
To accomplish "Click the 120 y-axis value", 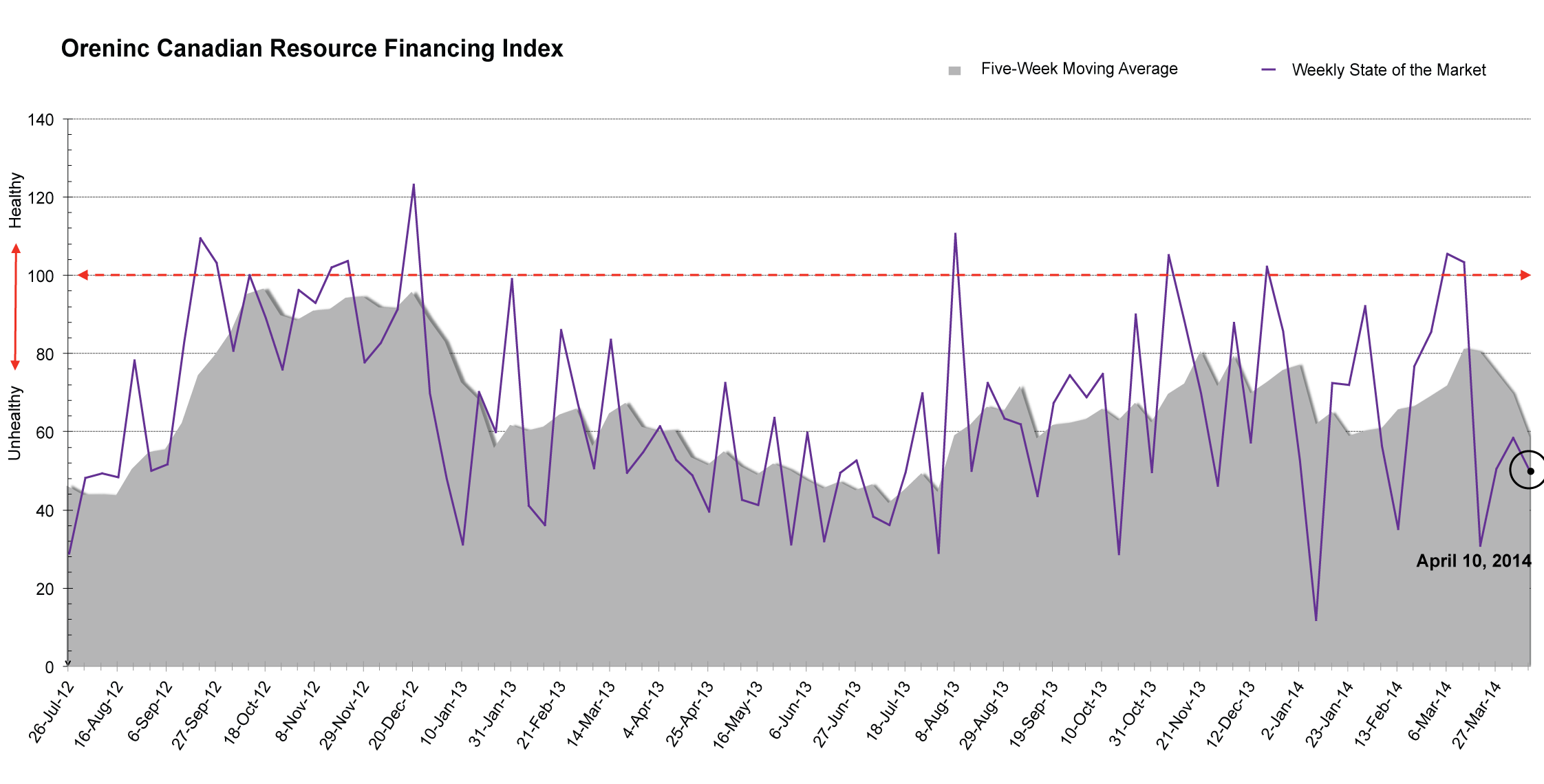I will 41,199.
